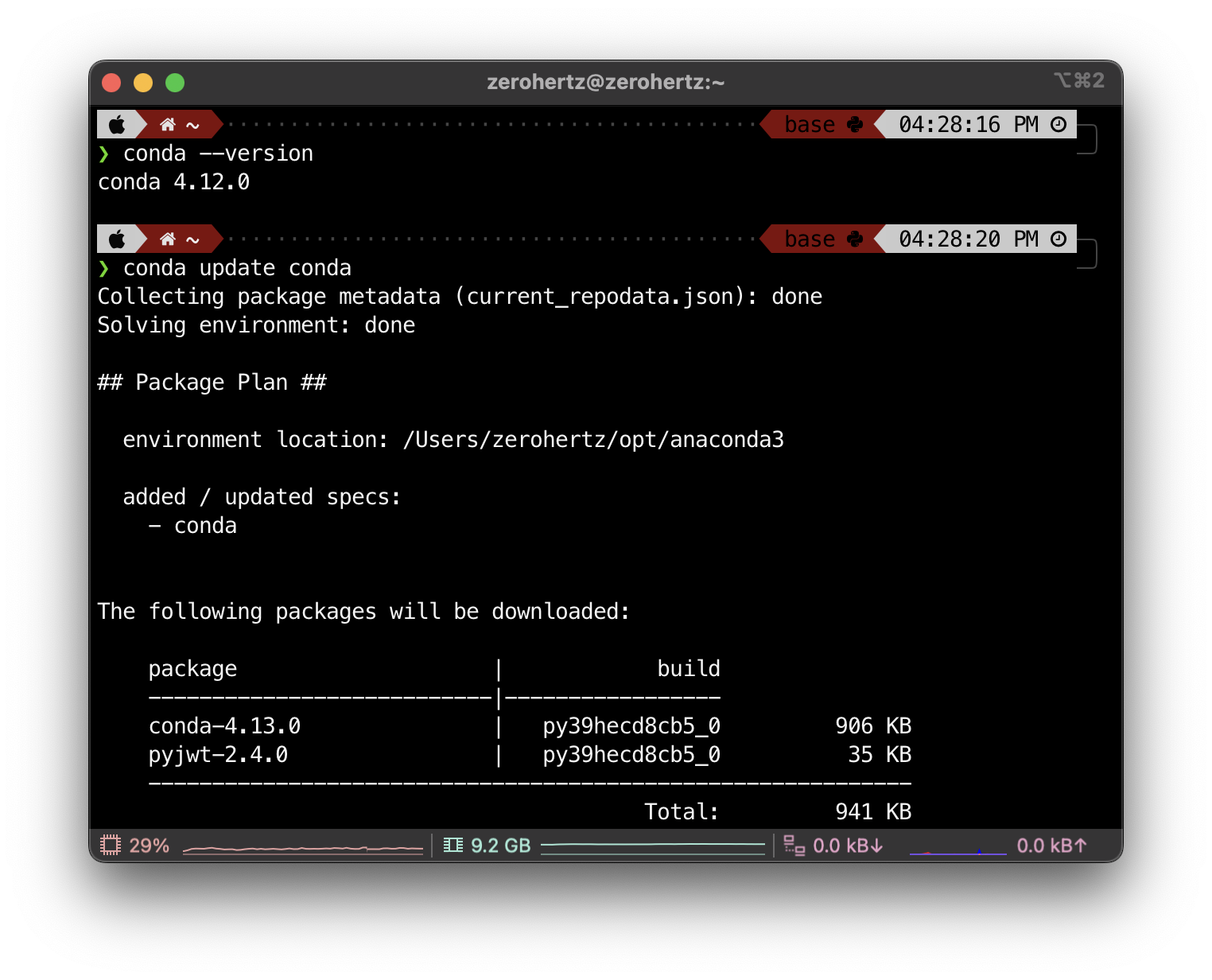Click the '- conda' spec entry
The width and height of the screenshot is (1212, 980).
193,526
